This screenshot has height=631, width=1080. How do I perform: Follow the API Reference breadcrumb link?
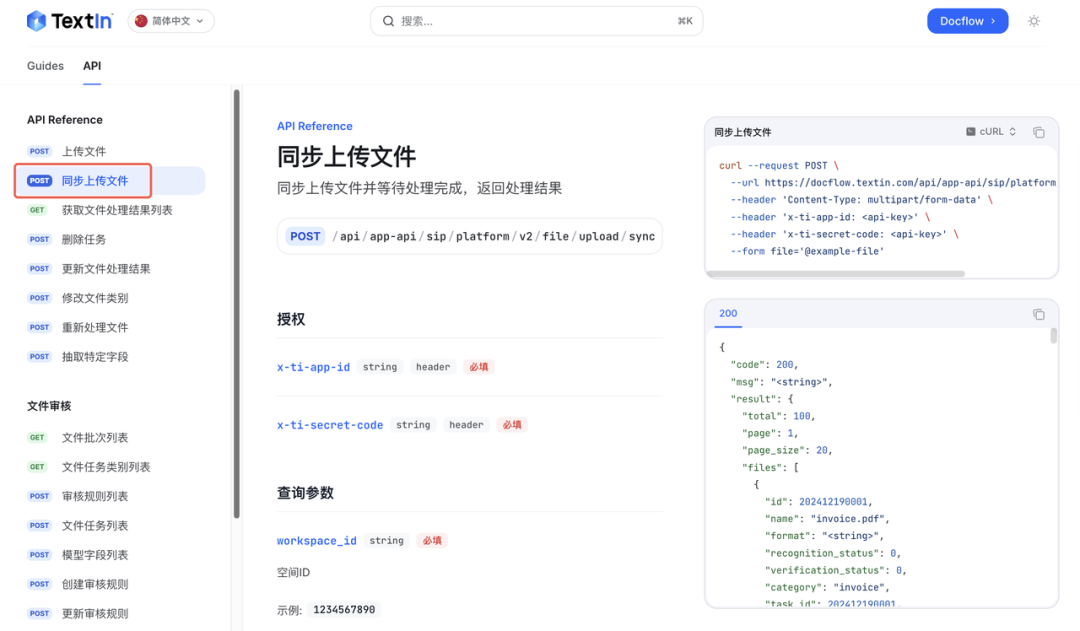314,126
